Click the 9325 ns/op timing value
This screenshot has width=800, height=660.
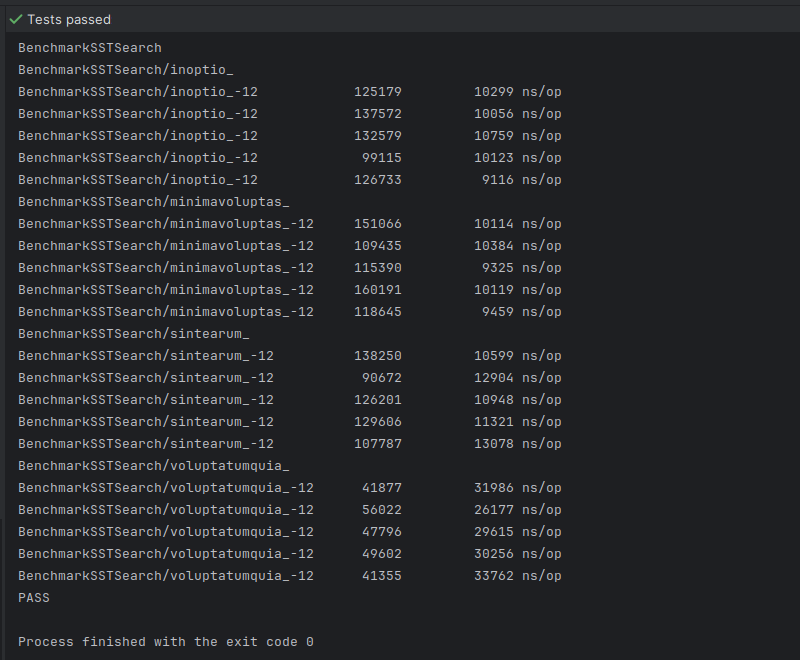[x=522, y=268]
